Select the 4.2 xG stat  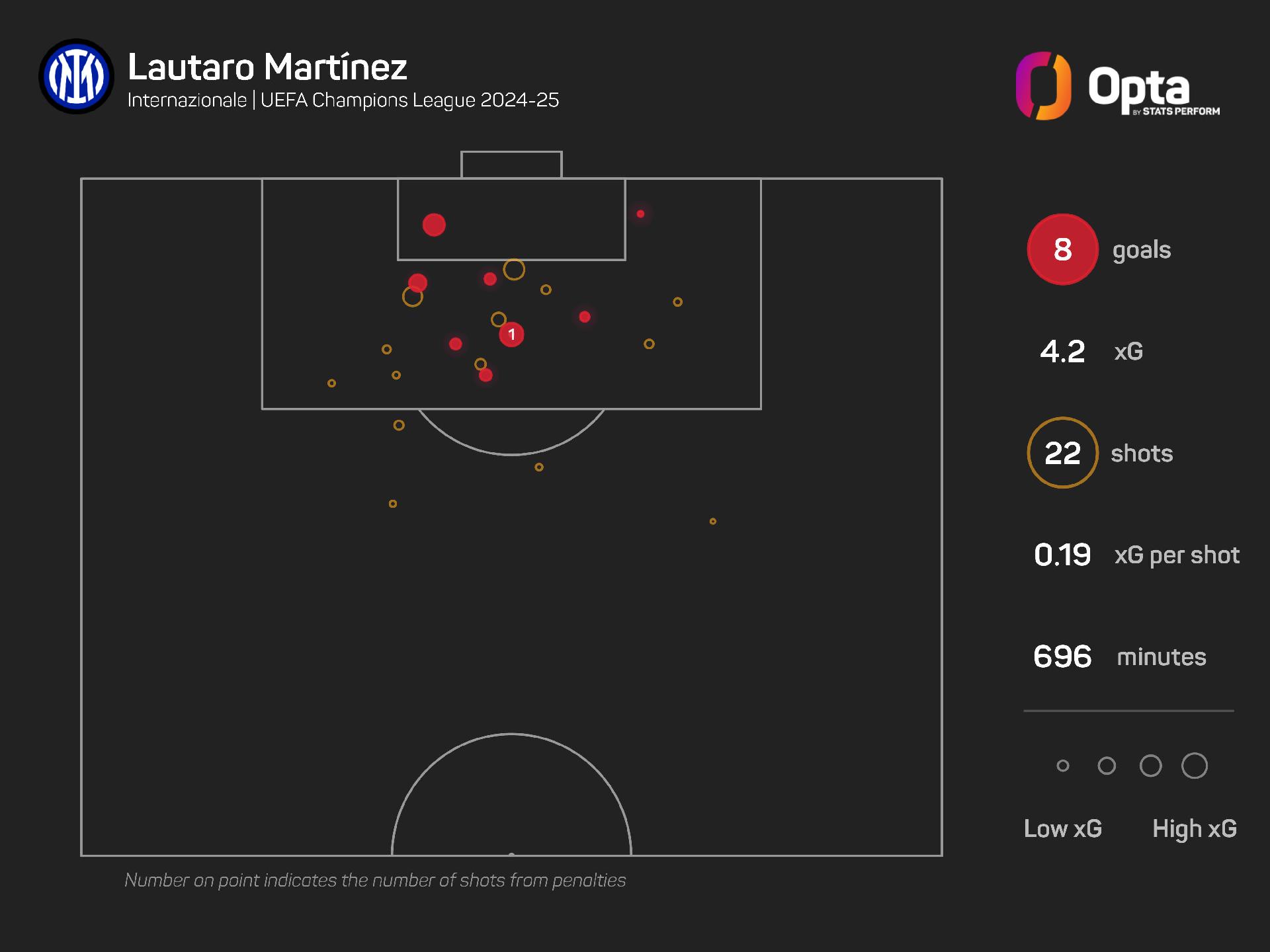coord(1091,351)
